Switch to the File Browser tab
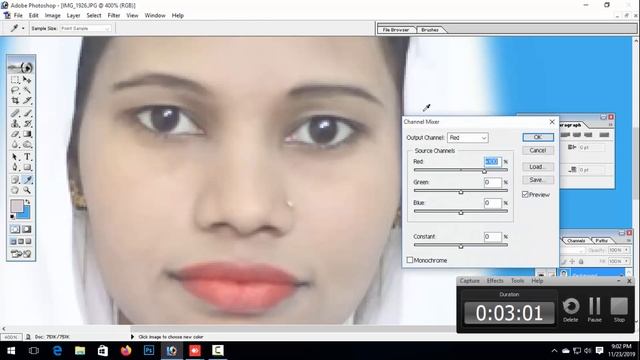 [396, 30]
